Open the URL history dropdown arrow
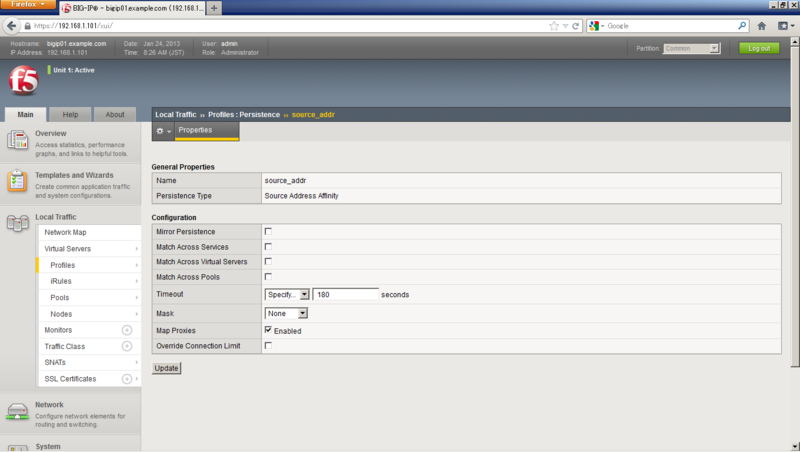 565,26
